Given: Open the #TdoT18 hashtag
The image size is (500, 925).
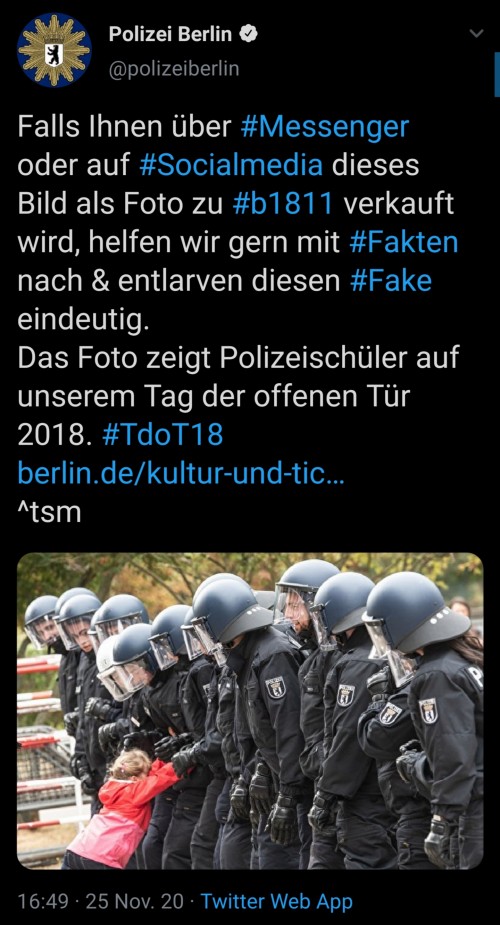Looking at the screenshot, I should click(162, 434).
